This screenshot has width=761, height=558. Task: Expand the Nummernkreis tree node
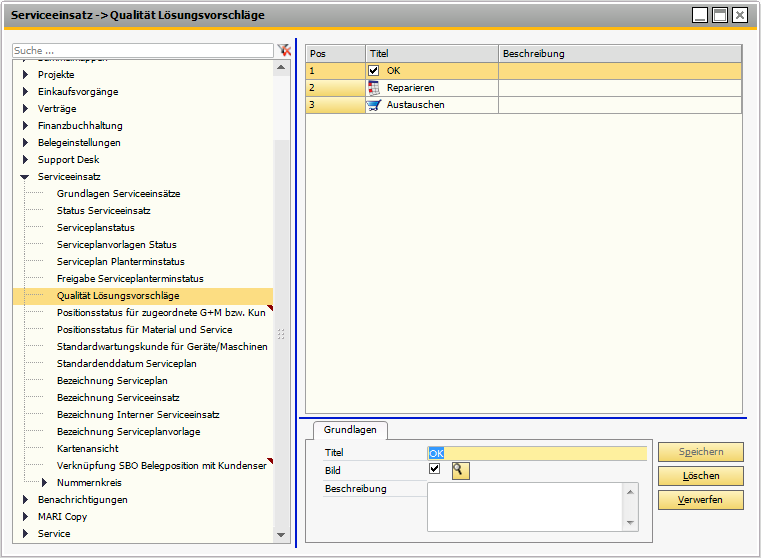click(x=46, y=483)
